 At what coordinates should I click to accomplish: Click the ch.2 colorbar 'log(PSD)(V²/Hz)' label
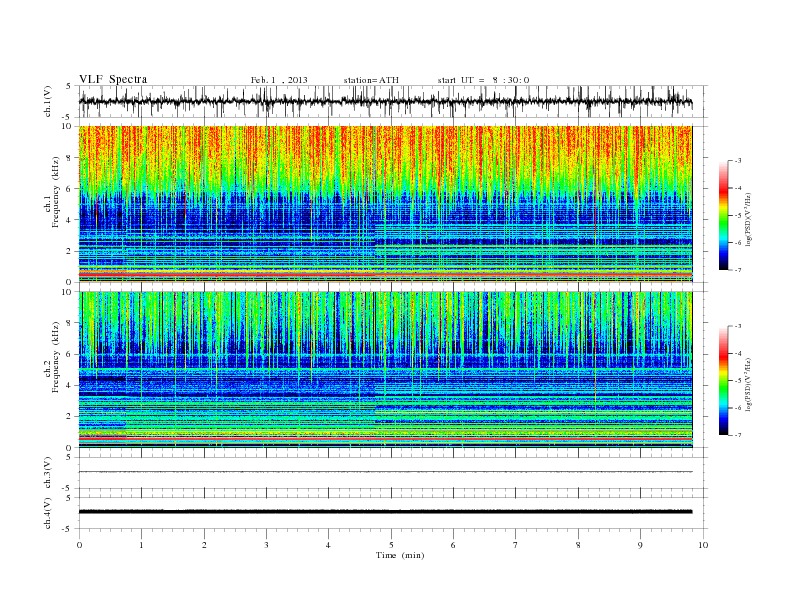pos(749,385)
